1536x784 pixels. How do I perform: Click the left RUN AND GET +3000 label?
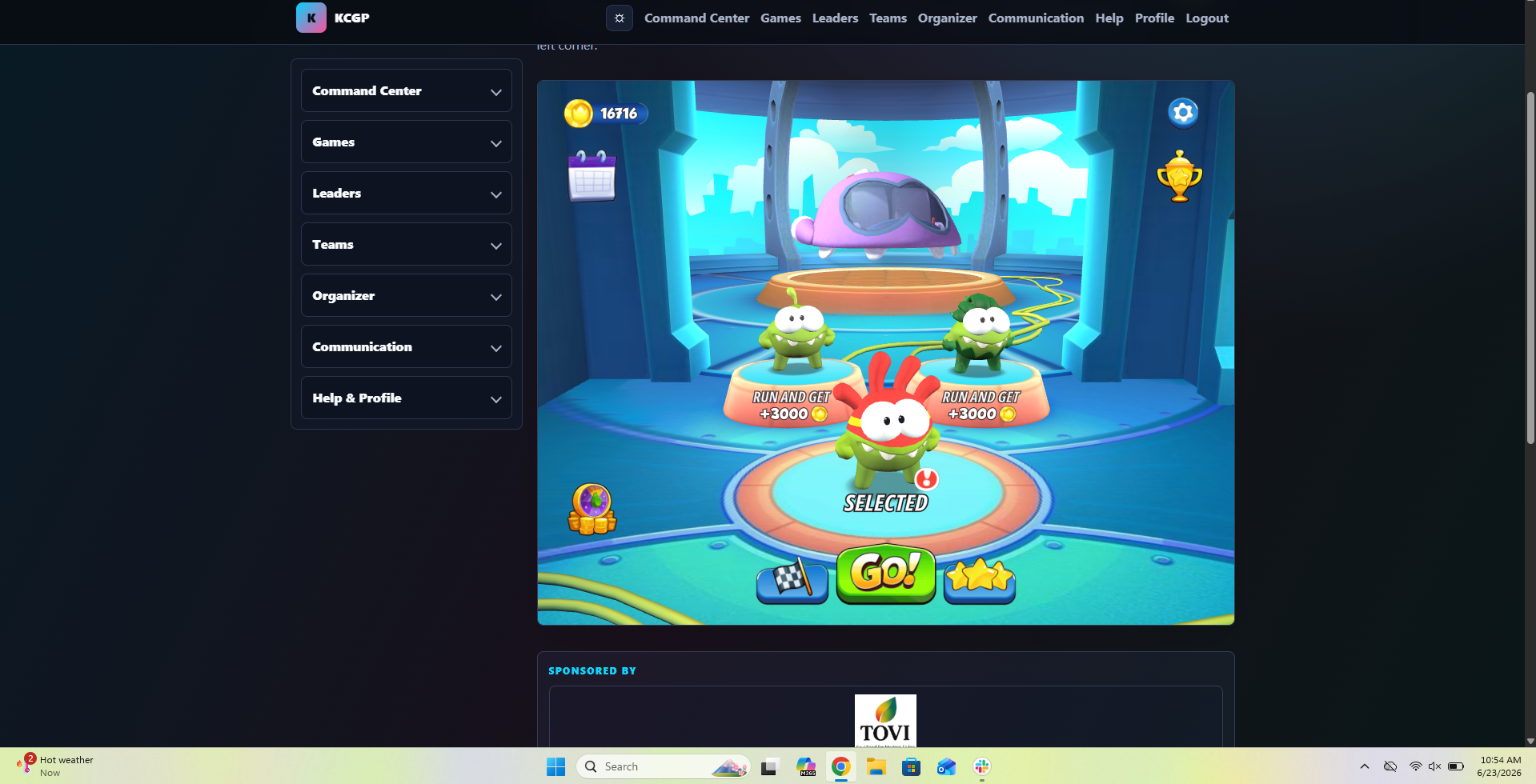click(792, 406)
